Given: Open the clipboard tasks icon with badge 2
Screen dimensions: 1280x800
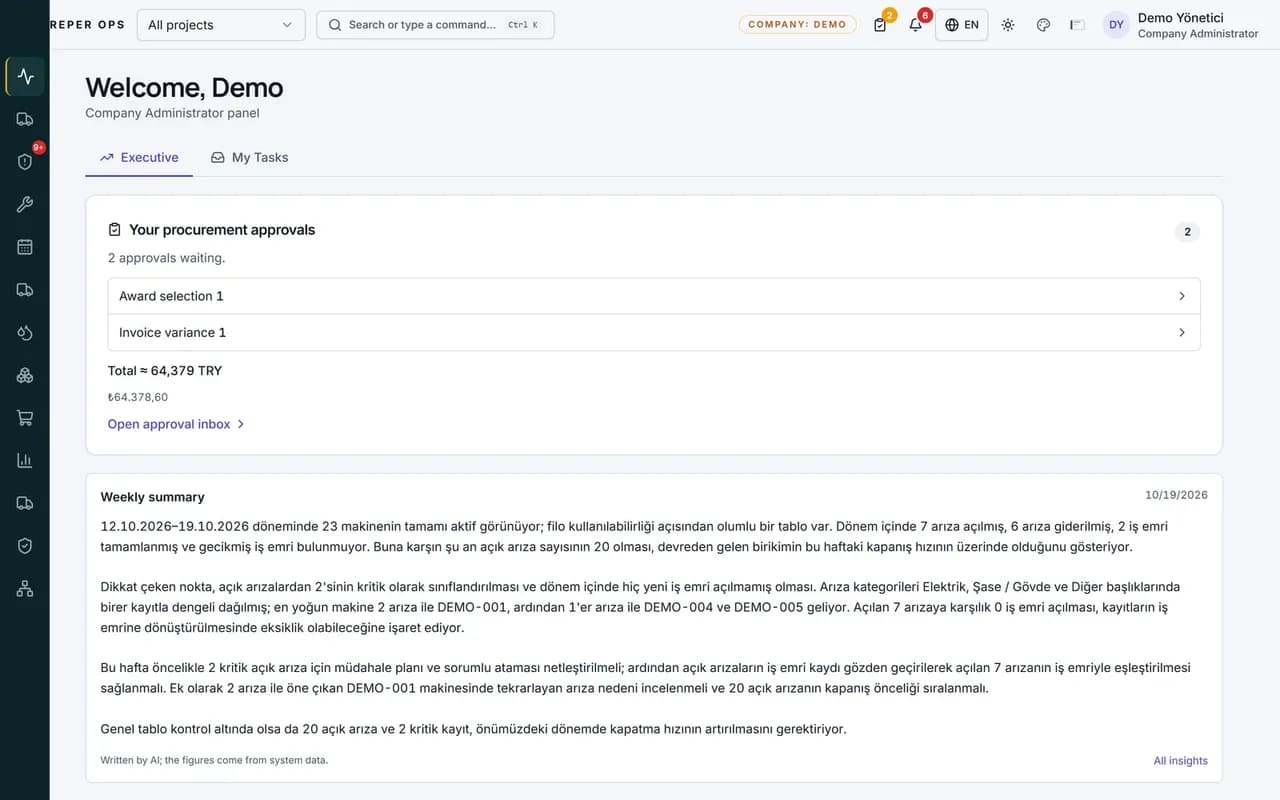Looking at the screenshot, I should pyautogui.click(x=880, y=25).
